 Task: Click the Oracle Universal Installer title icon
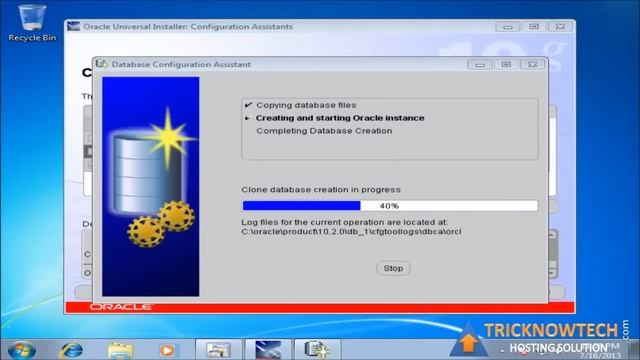coord(73,26)
